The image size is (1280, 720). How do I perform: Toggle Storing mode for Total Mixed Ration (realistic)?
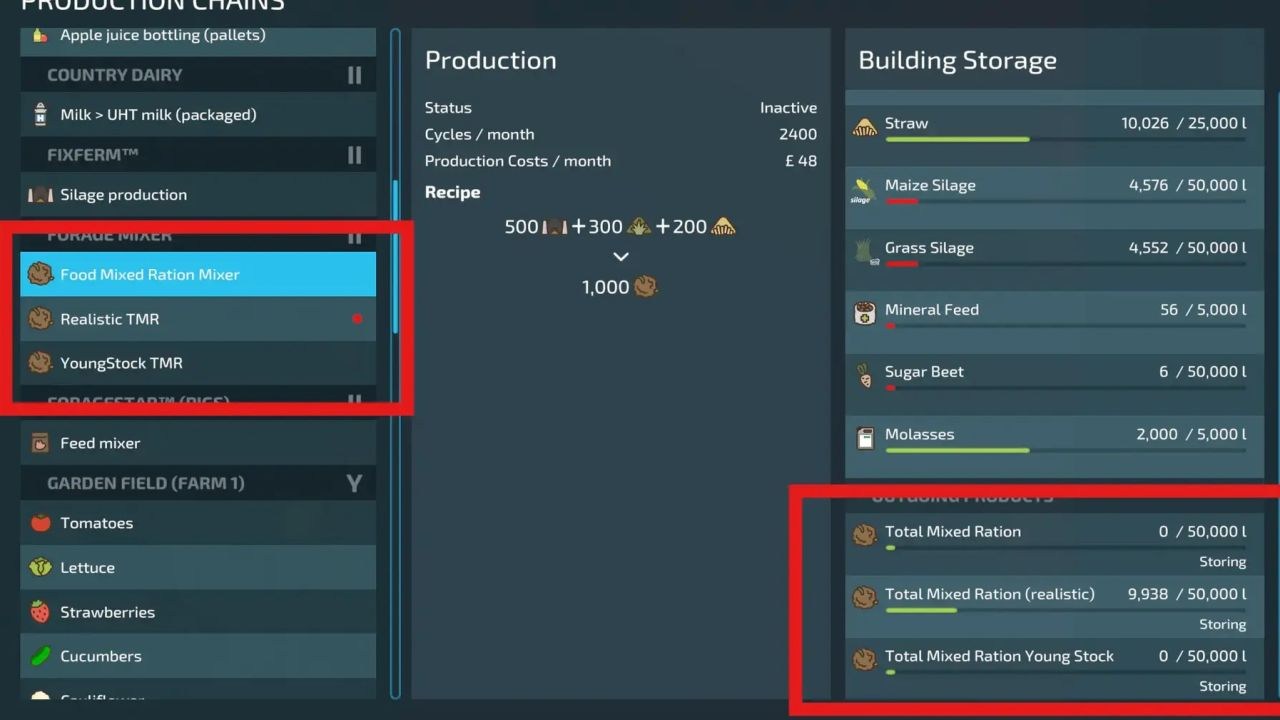[1222, 624]
